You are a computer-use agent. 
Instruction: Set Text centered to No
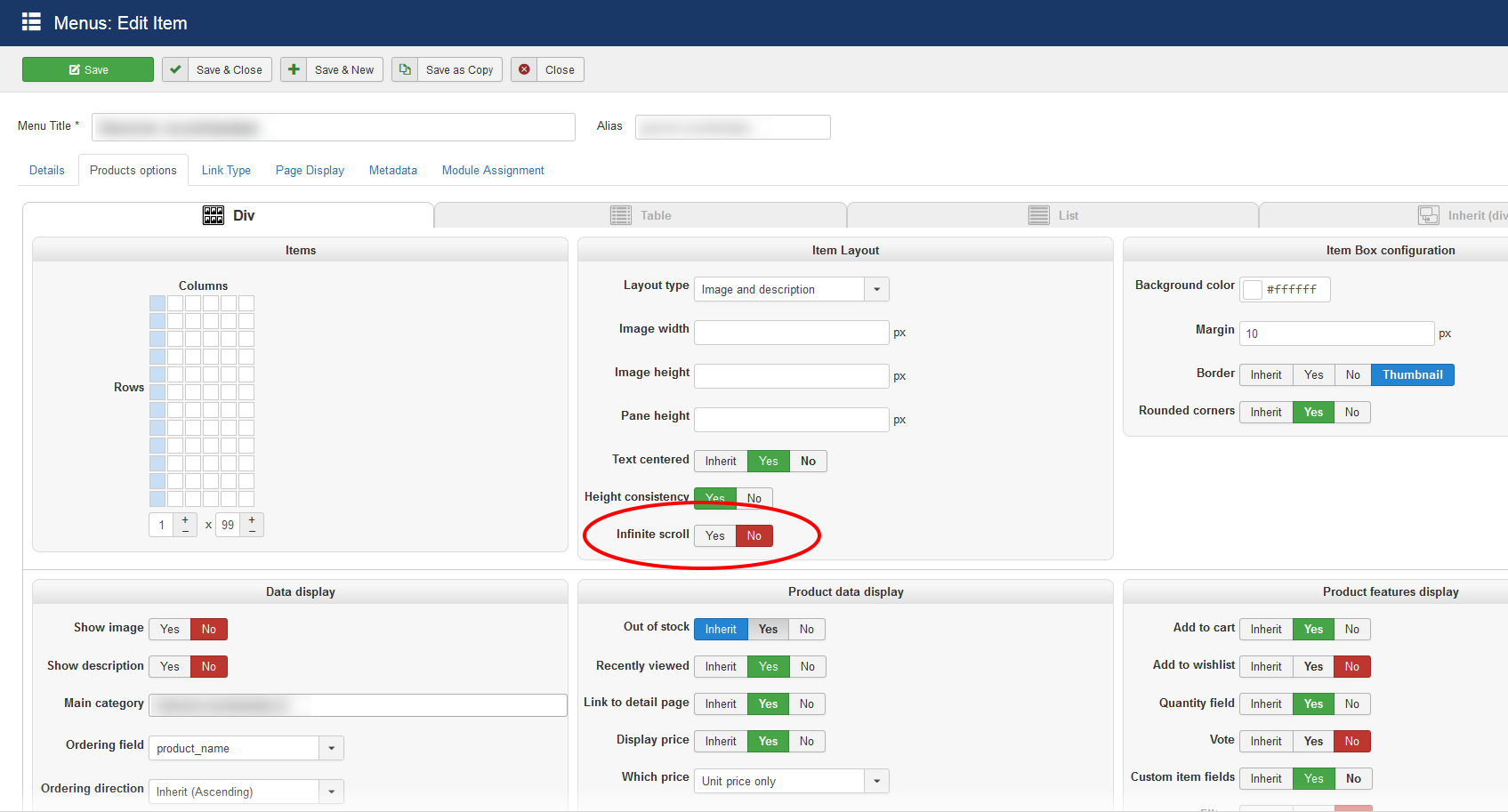808,461
